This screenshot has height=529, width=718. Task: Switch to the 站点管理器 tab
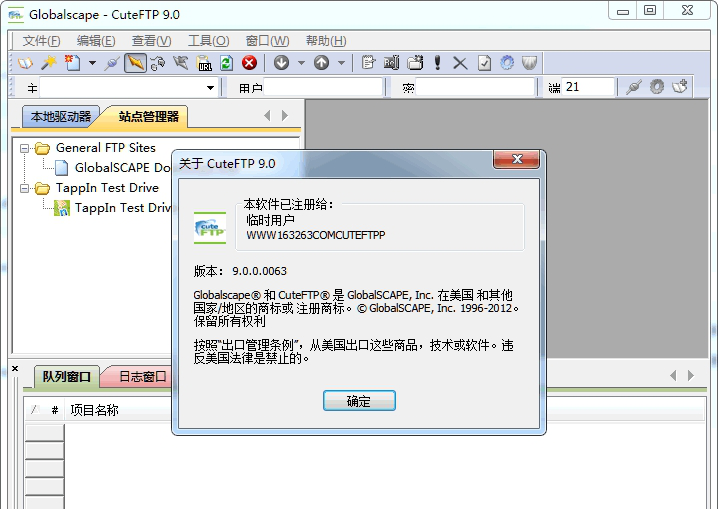(x=148, y=116)
